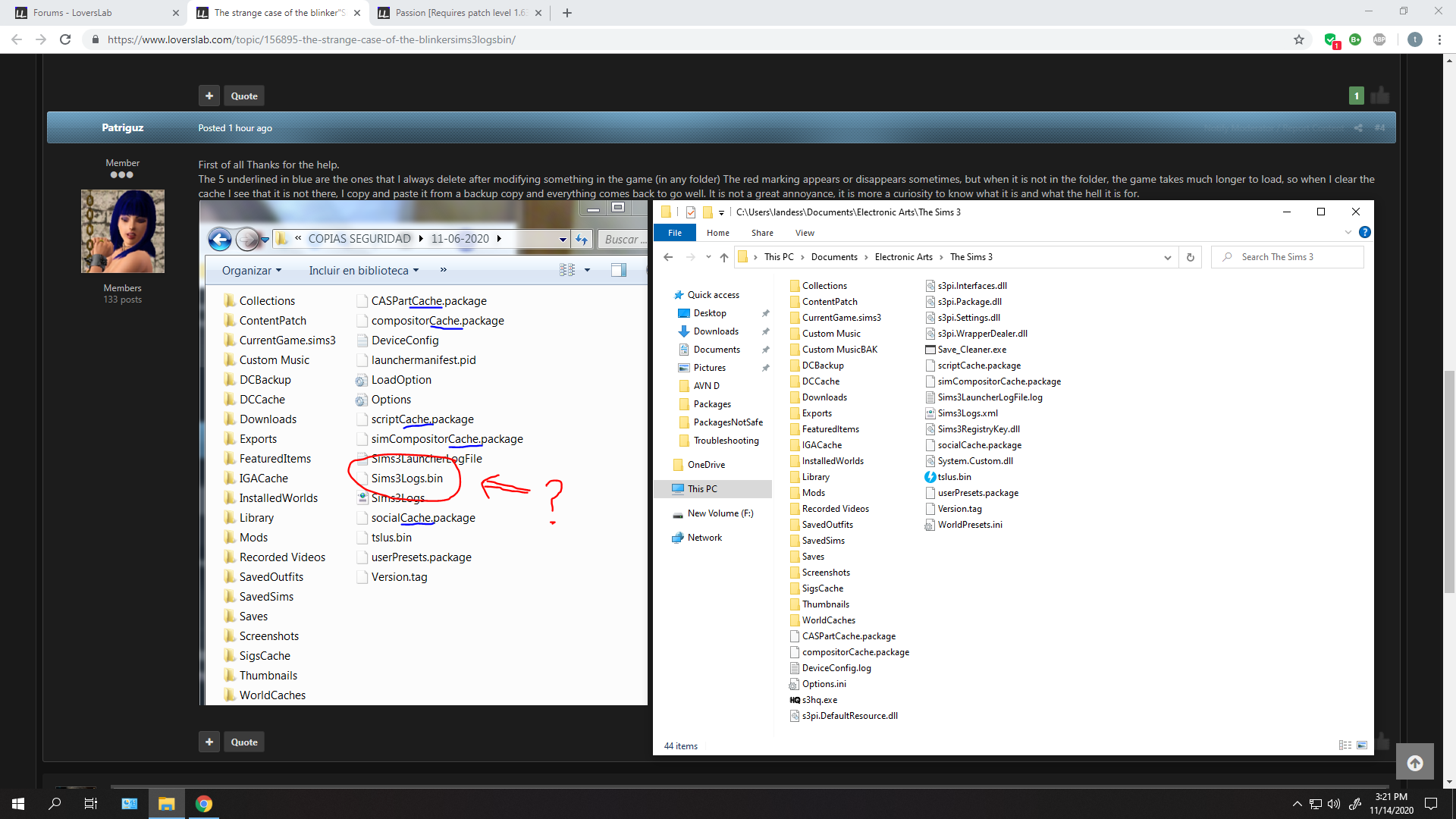Click the Quote button below the post
Screen dimensions: 1456x819
pyautogui.click(x=244, y=742)
